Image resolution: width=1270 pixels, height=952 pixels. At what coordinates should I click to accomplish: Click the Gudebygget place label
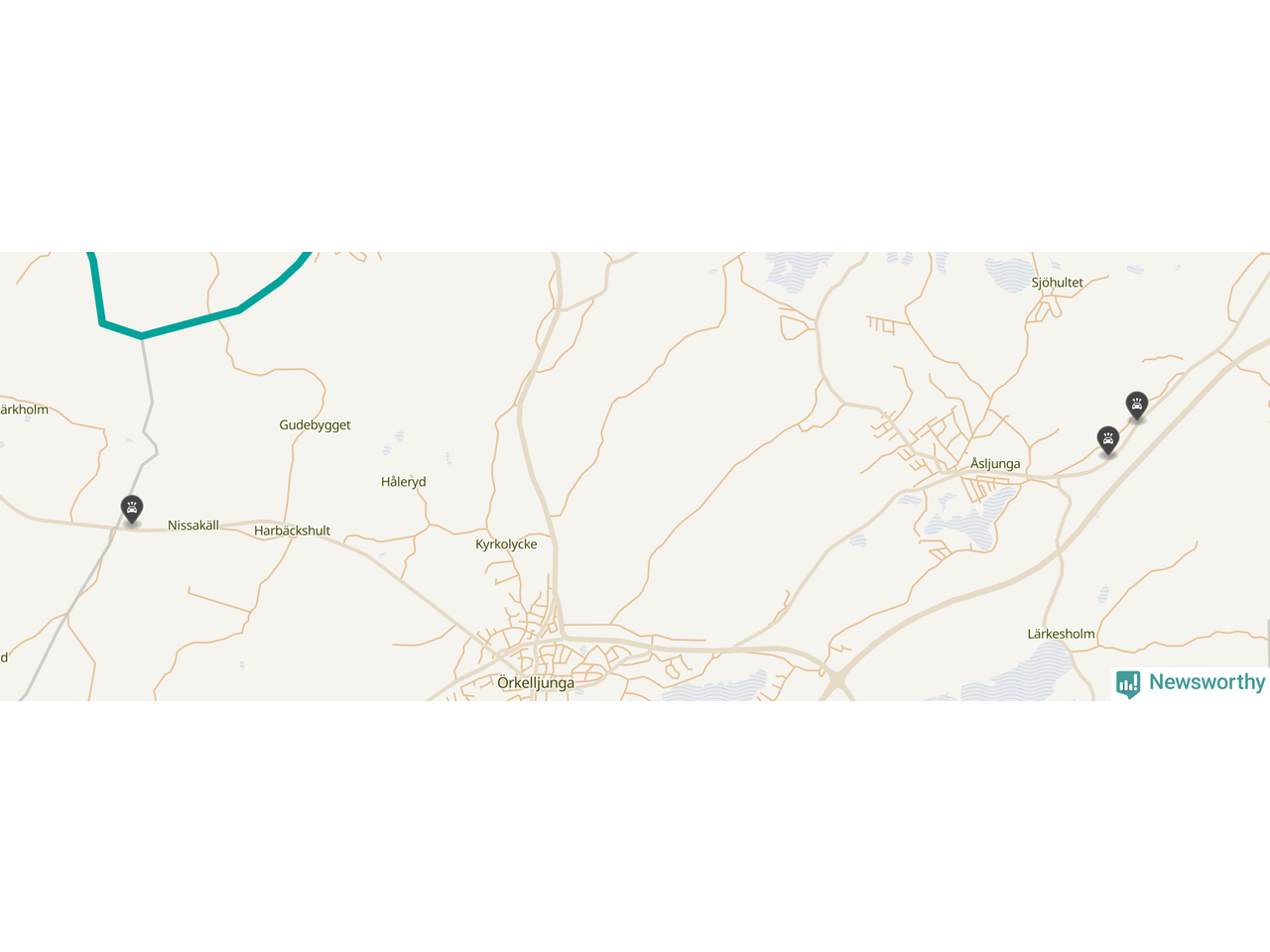pos(315,425)
